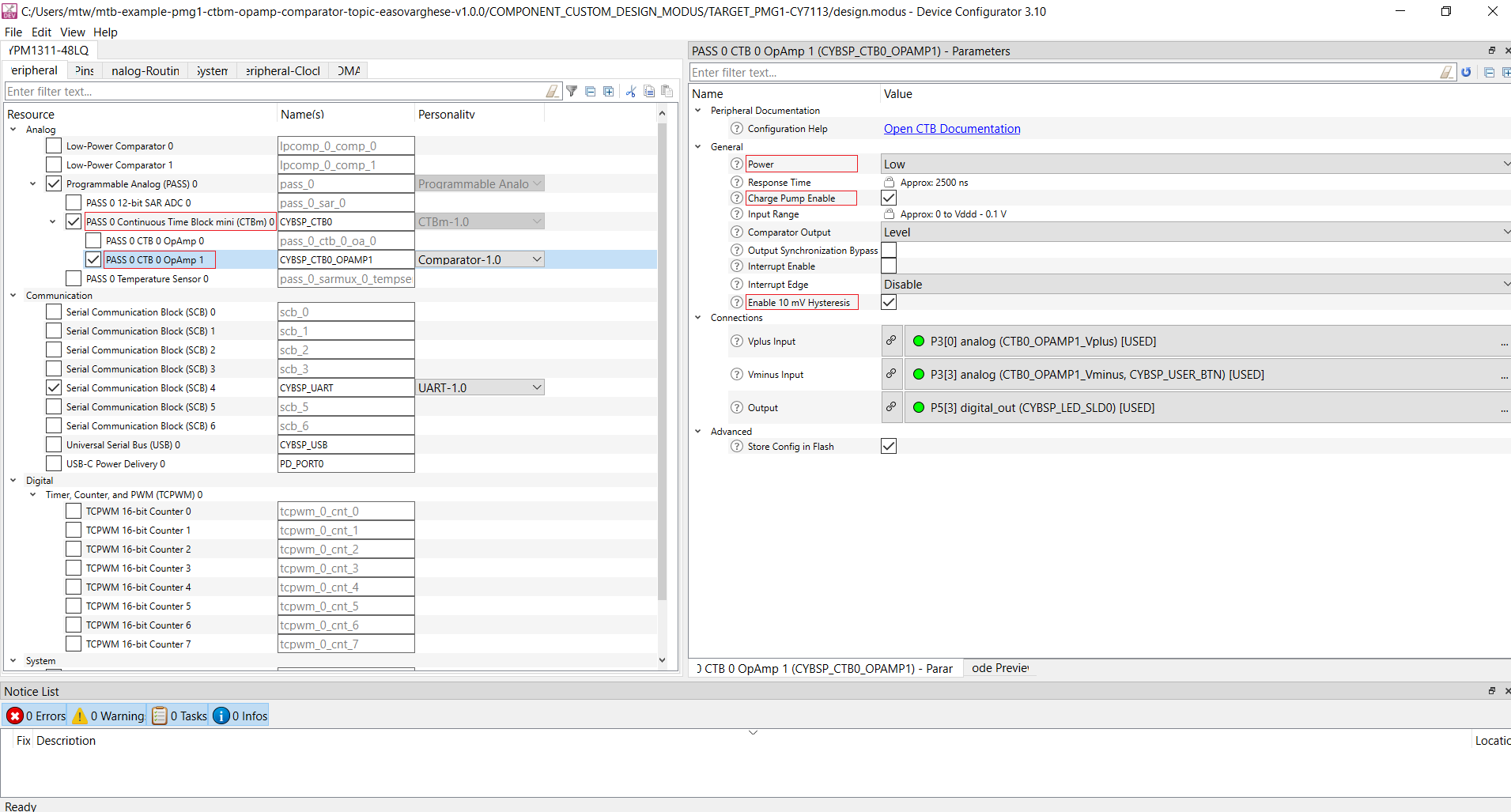Enable Low-Power Comparator 0 checkbox

[x=54, y=145]
